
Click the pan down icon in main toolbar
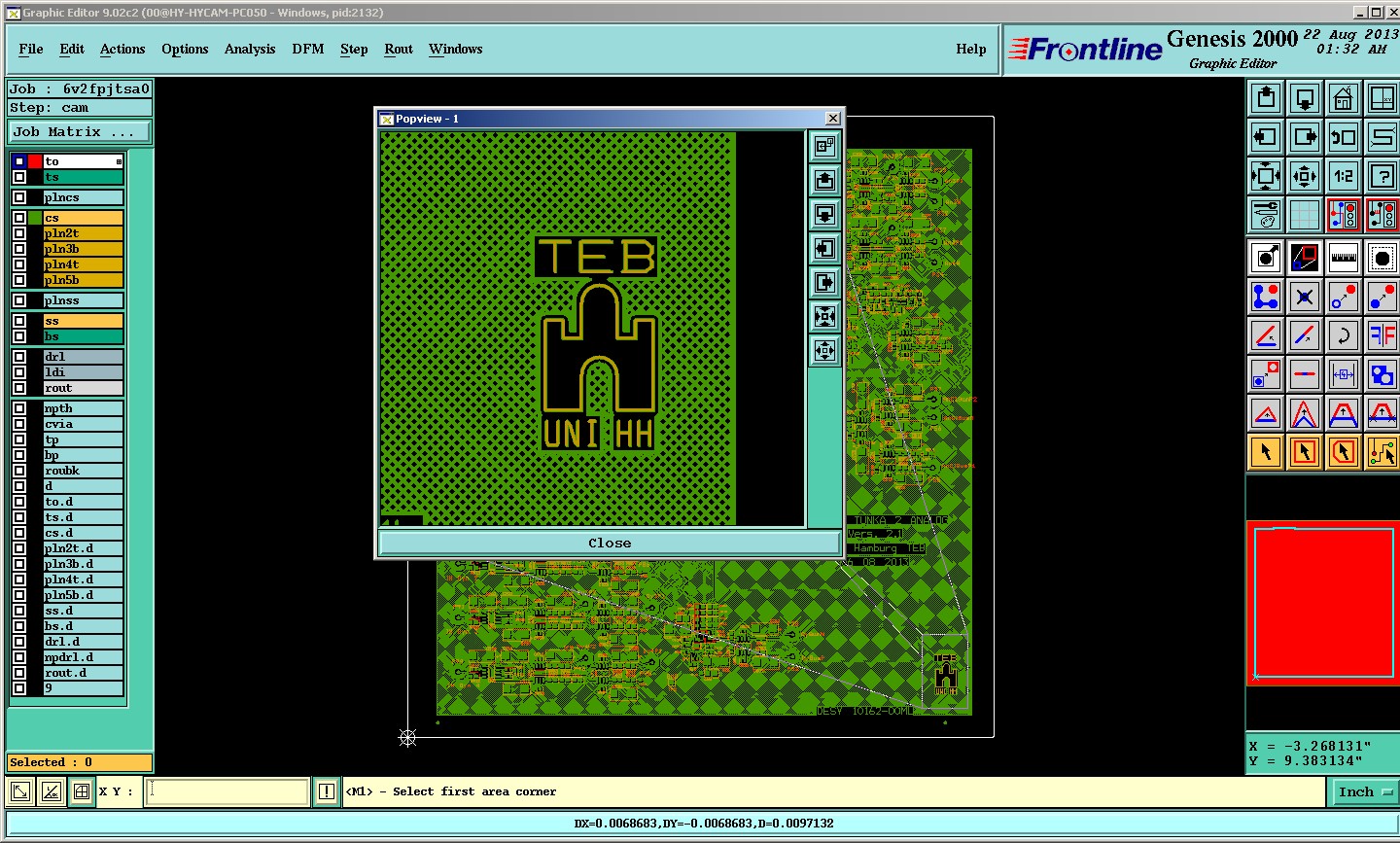[1305, 98]
